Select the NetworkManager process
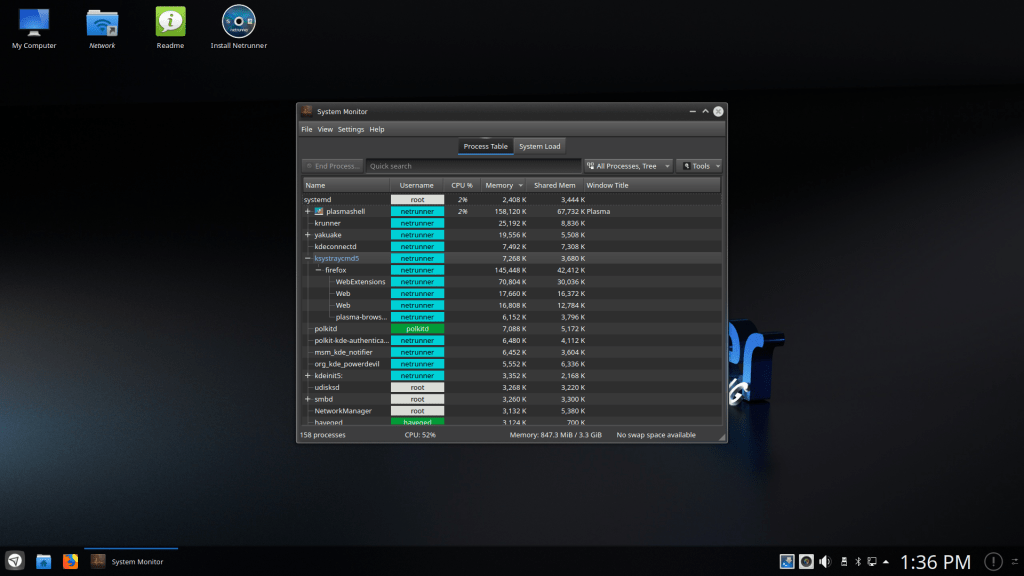Image resolution: width=1024 pixels, height=576 pixels. (x=343, y=411)
